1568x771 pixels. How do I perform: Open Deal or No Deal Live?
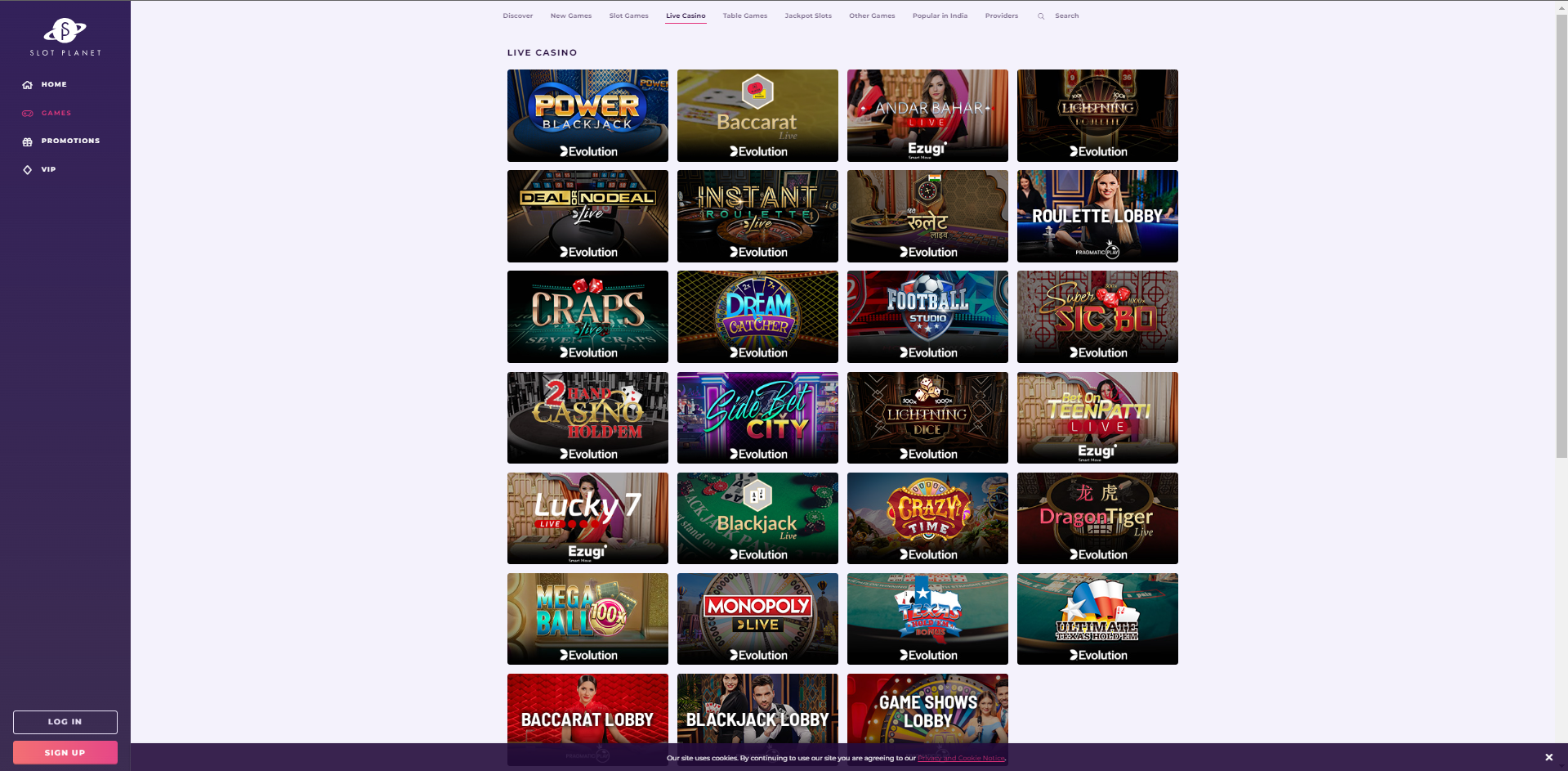coord(587,216)
